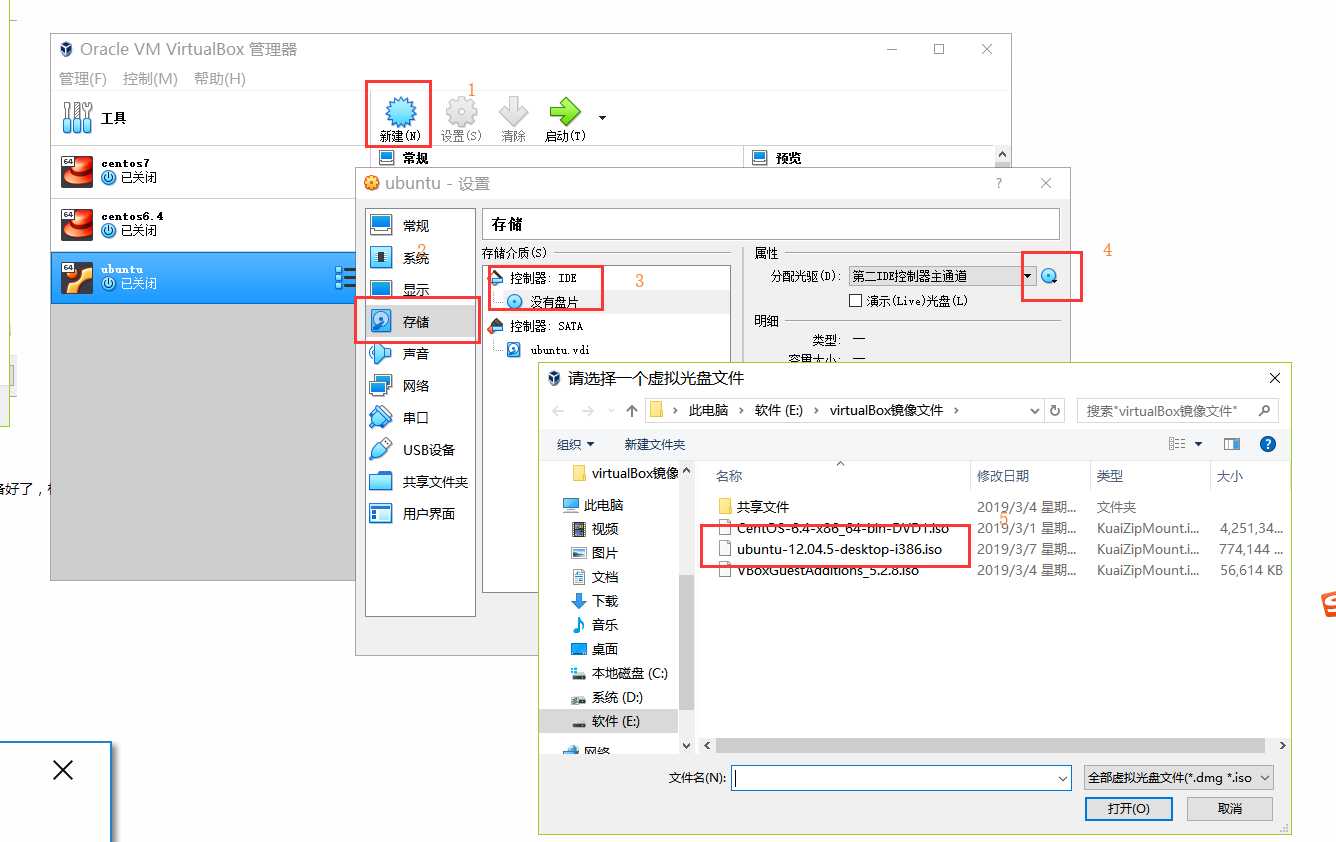Click the blue help icon in file dialog
This screenshot has height=842, width=1336.
click(x=1267, y=444)
